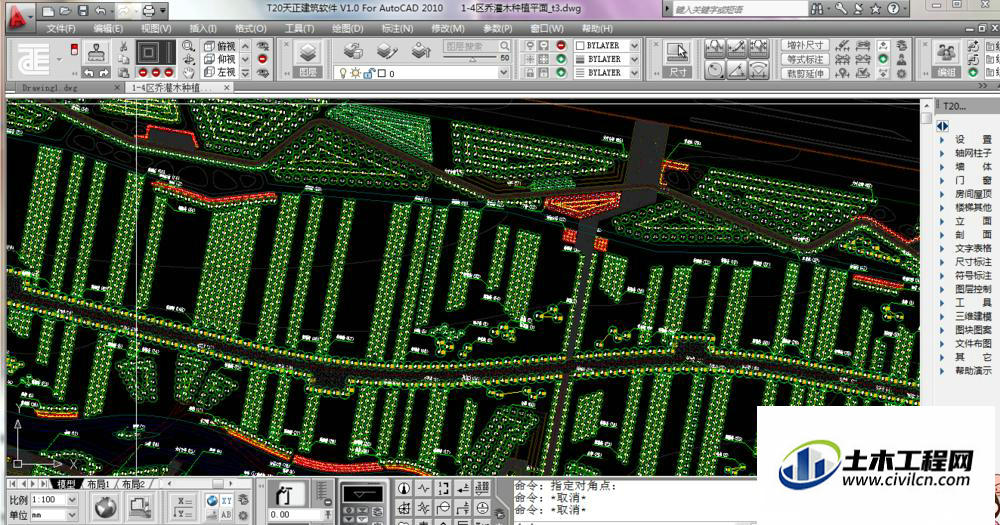Click the stamp icon in Tangent toolbar
Image resolution: width=1000 pixels, height=525 pixels.
96,52
